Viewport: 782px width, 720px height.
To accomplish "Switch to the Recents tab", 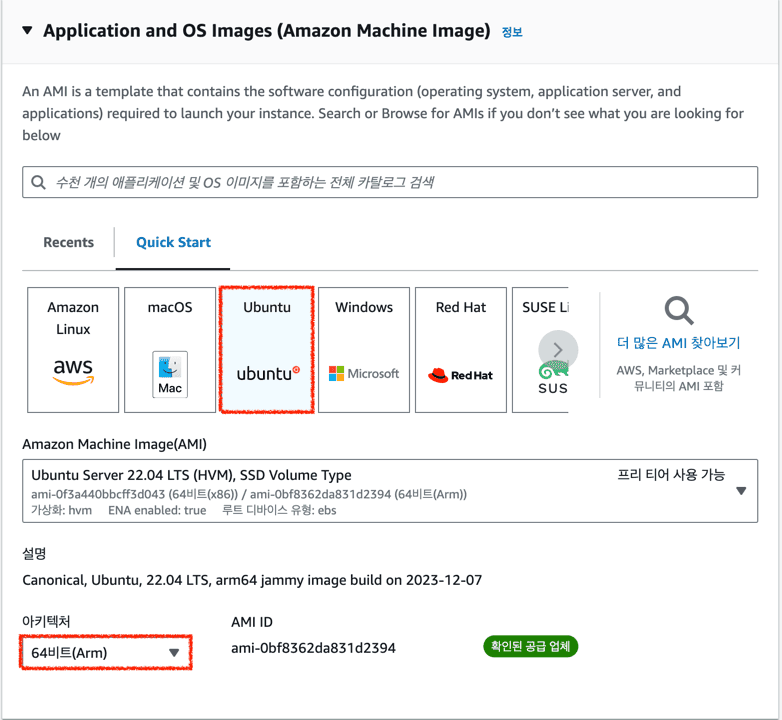I will pyautogui.click(x=68, y=242).
